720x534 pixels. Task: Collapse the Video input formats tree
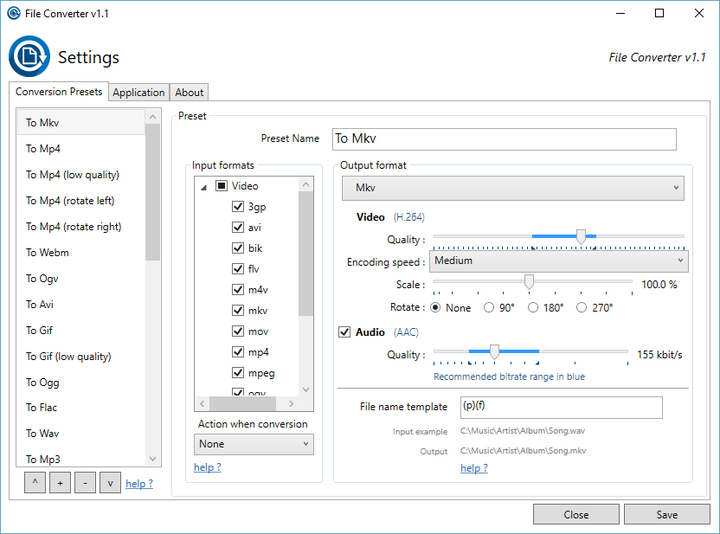pos(203,186)
